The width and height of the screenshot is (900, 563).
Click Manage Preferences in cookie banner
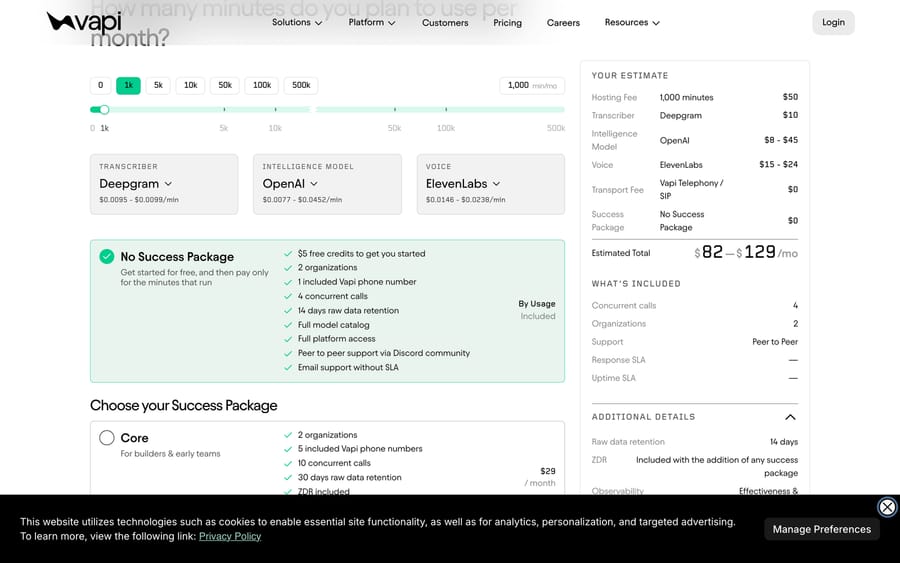pos(821,529)
